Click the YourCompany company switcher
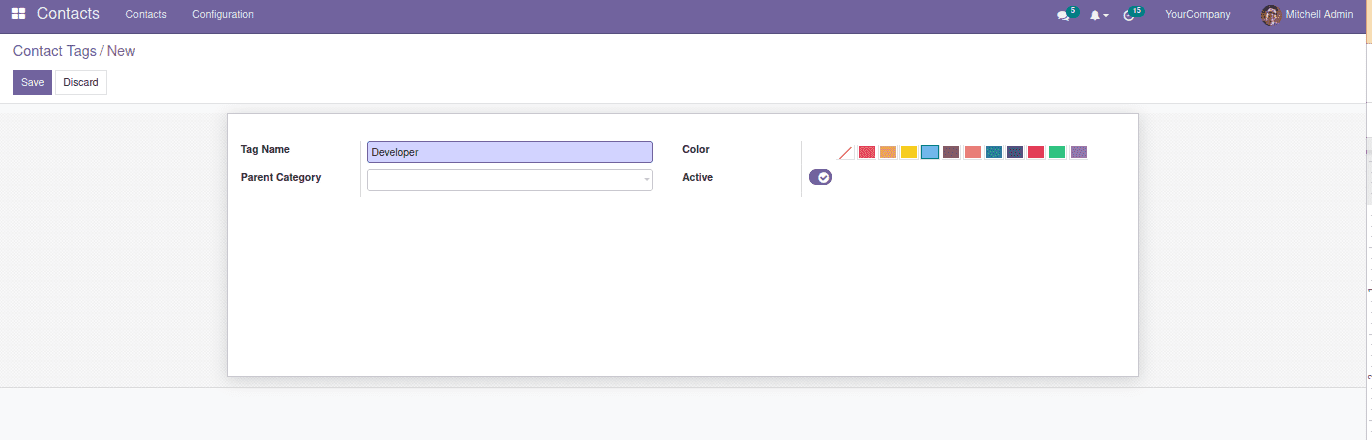 point(1197,15)
